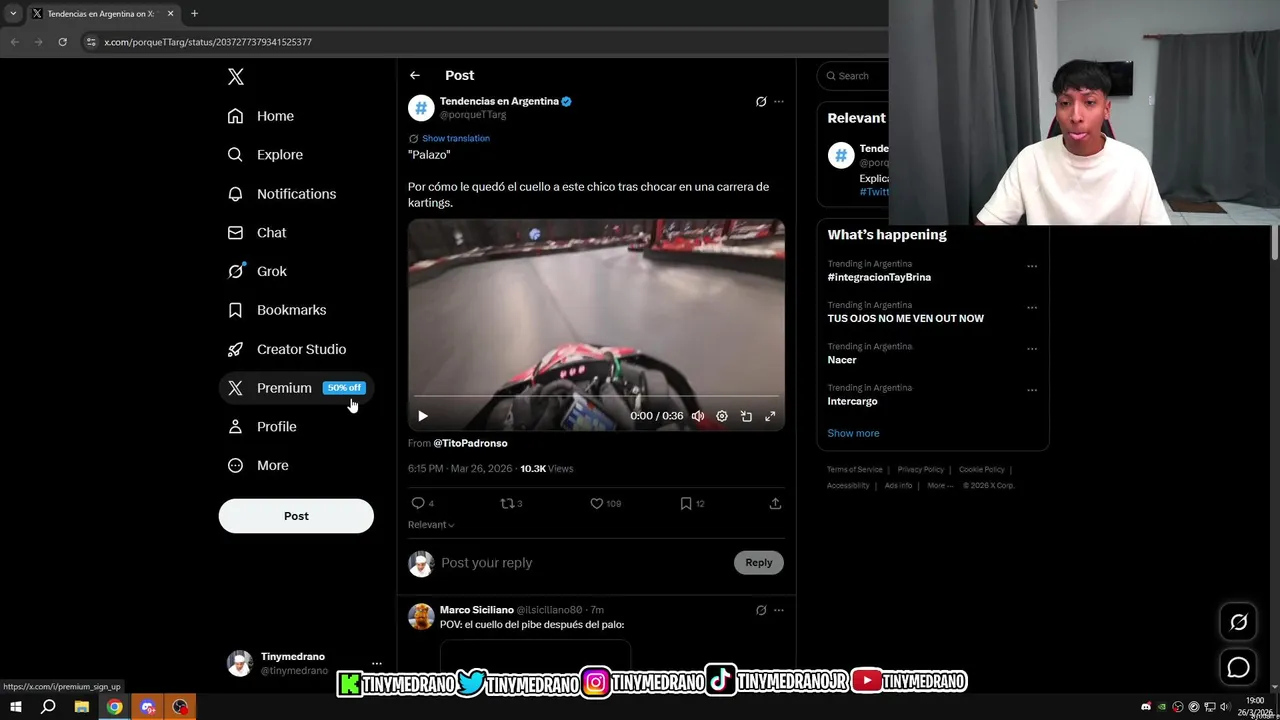Click the Post your reply field
Screen dimensions: 1280x720
tap(585, 563)
